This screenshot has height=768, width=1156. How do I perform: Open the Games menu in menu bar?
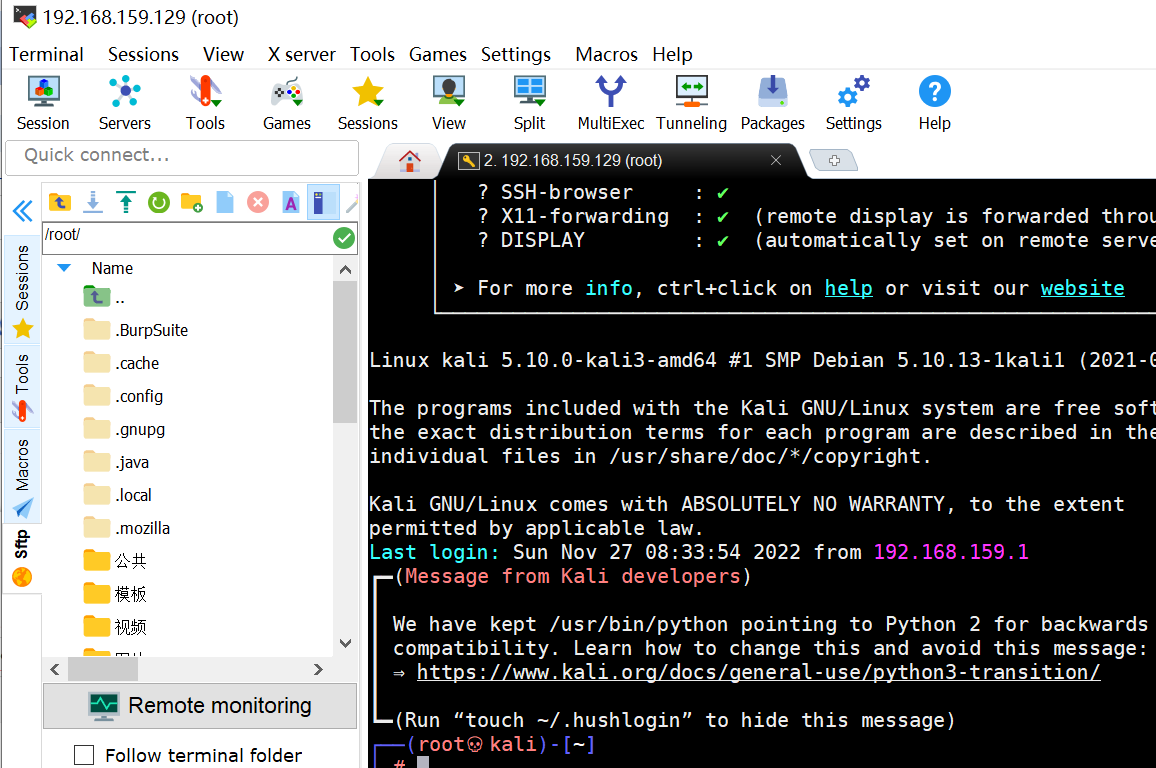click(438, 55)
